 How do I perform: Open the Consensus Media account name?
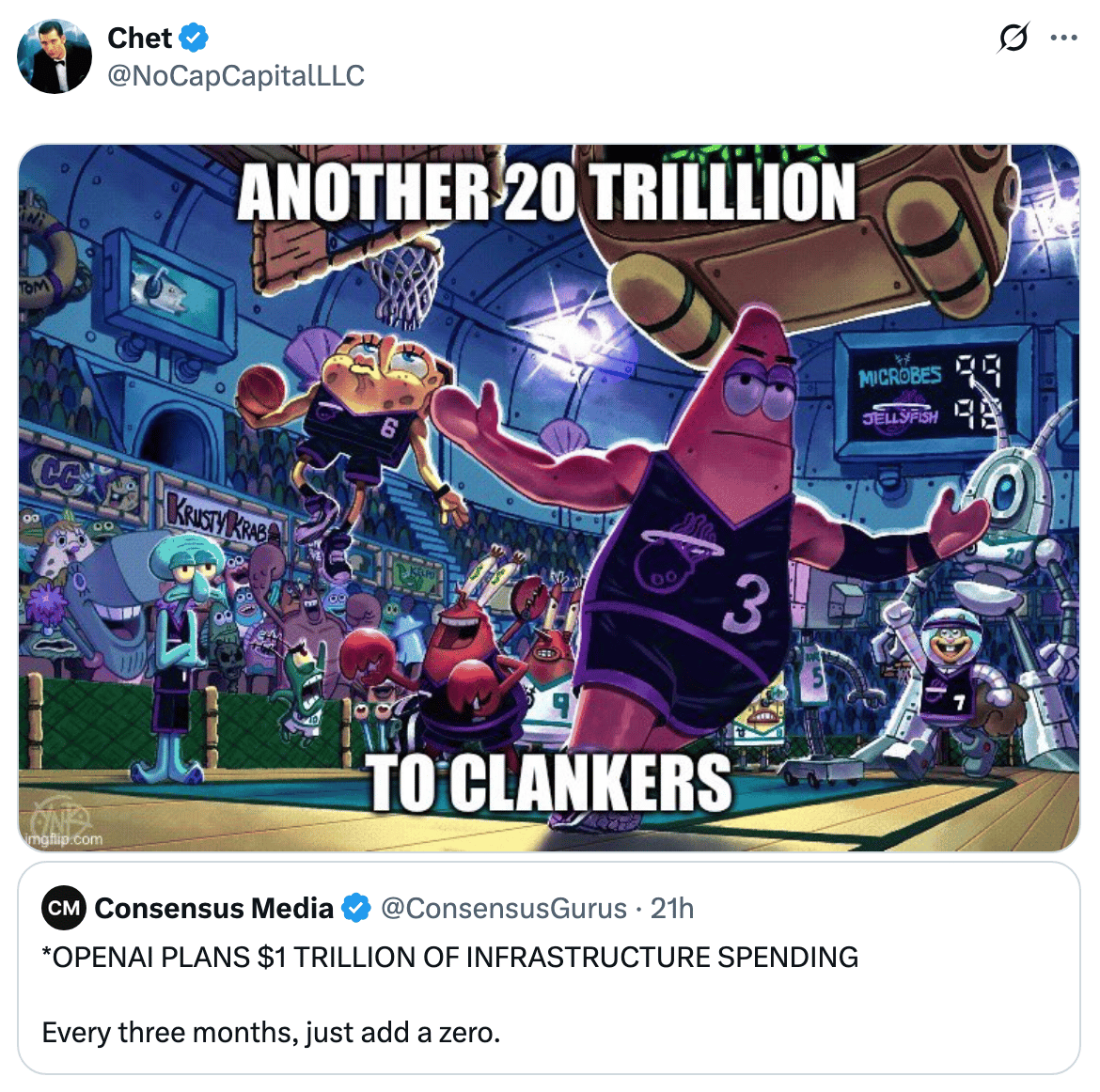[214, 908]
